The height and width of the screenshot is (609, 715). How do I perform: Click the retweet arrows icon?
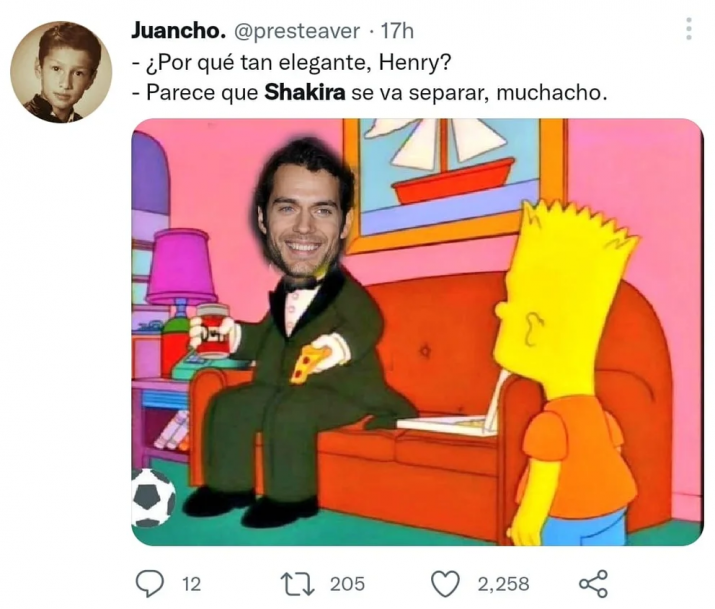(x=298, y=584)
